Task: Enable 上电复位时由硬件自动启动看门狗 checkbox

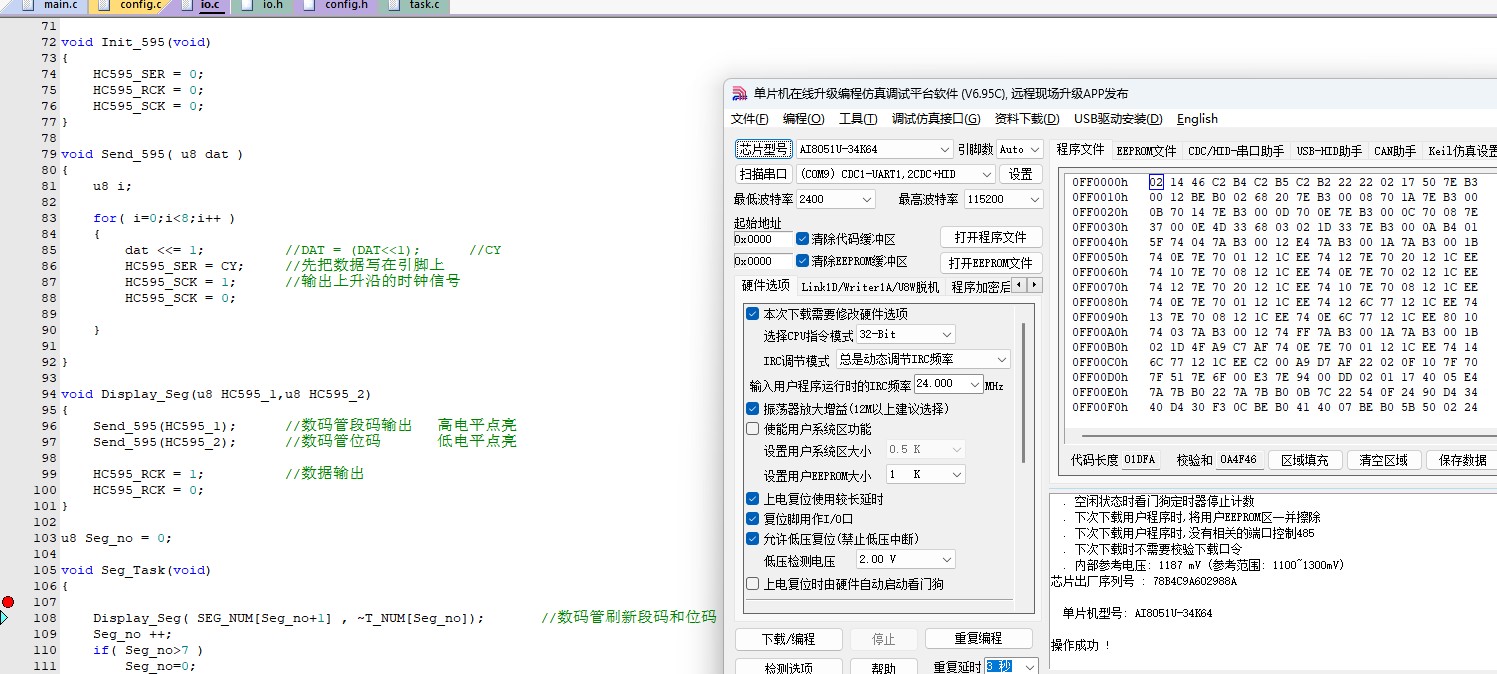Action: tap(753, 583)
